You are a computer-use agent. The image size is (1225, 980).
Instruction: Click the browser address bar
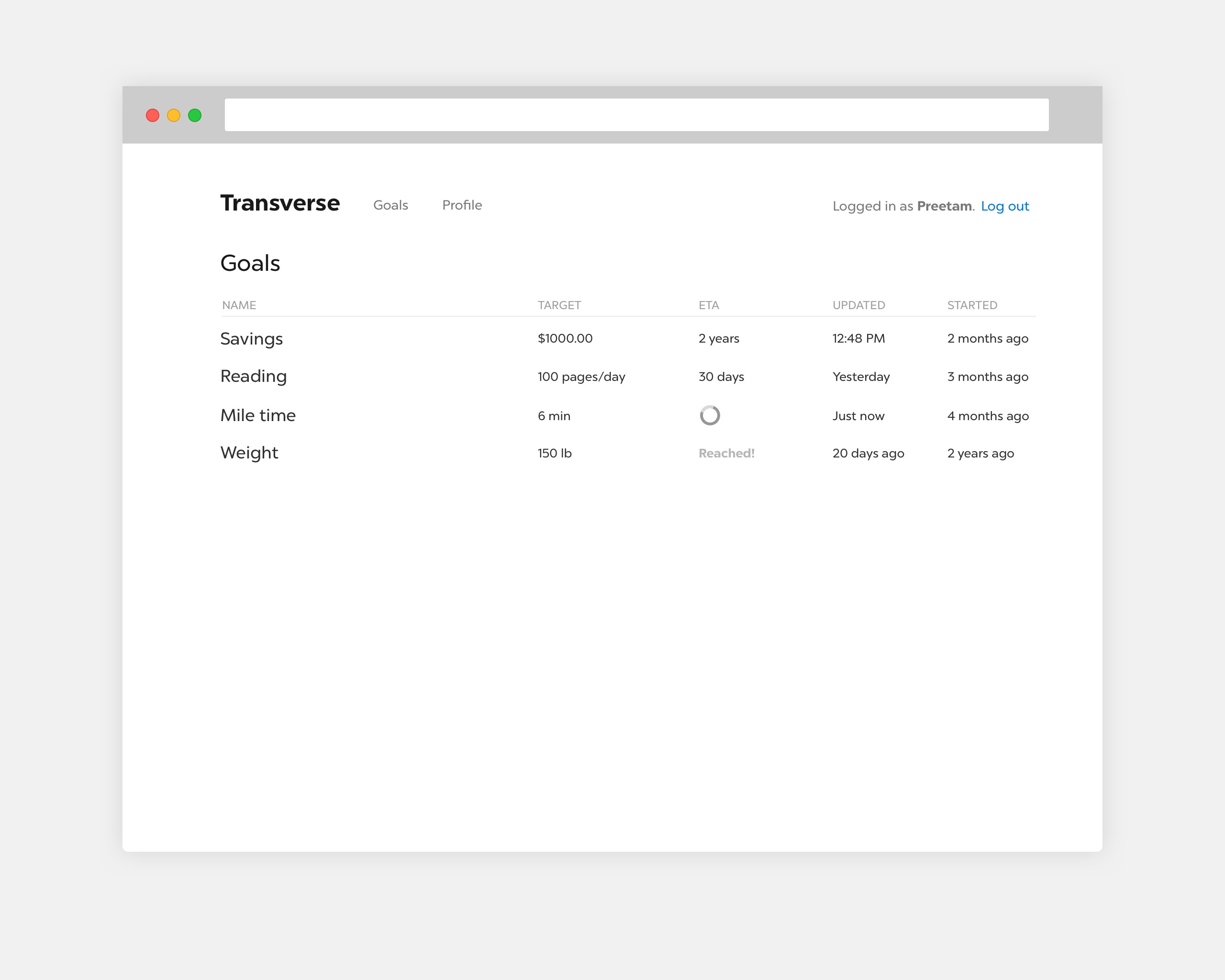[x=636, y=115]
